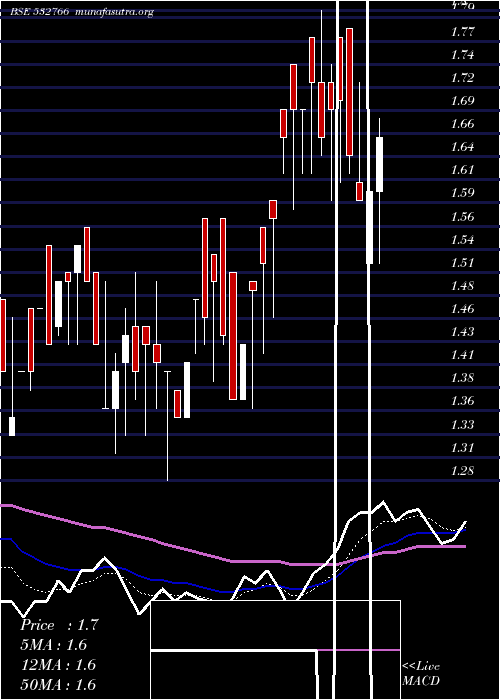Select the 1.74 price axis label
This screenshot has height=700, width=500.
pos(462,55)
